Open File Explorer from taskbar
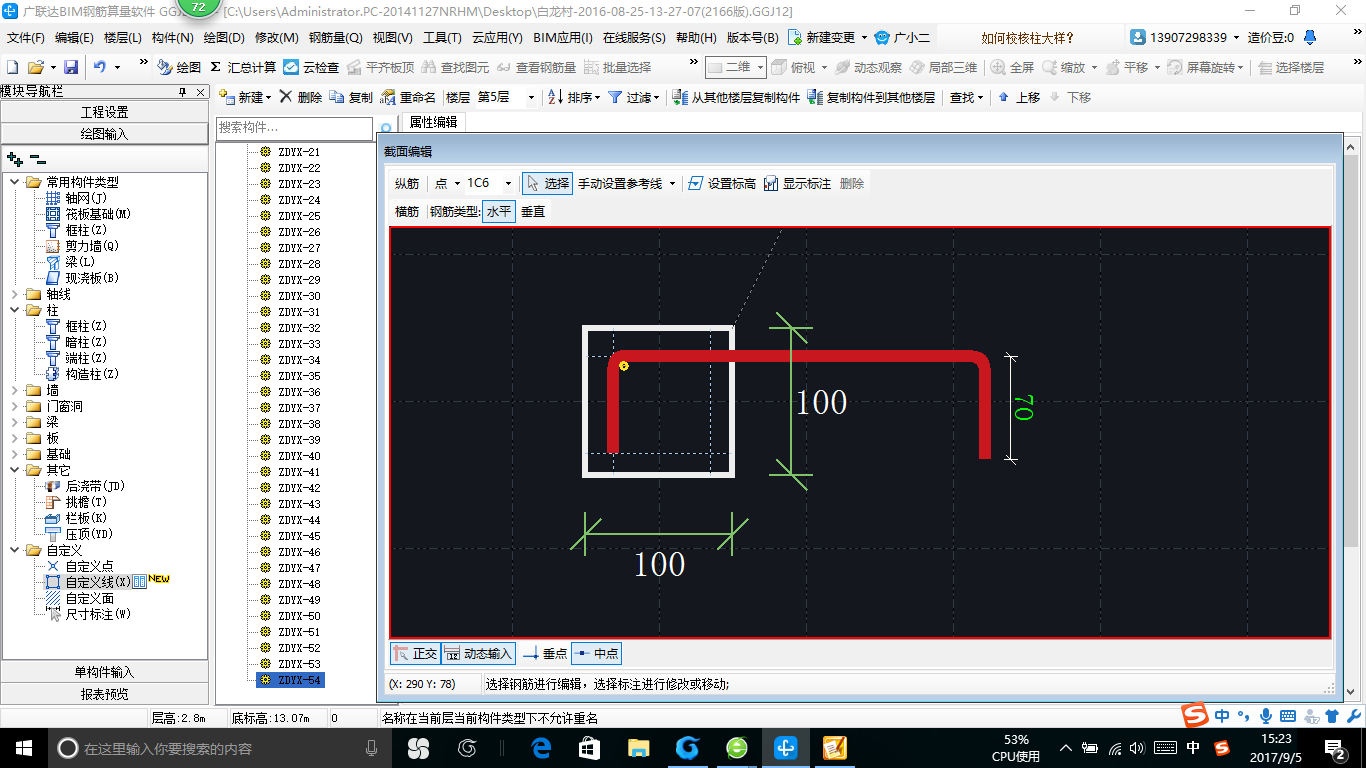1366x768 pixels. [638, 747]
